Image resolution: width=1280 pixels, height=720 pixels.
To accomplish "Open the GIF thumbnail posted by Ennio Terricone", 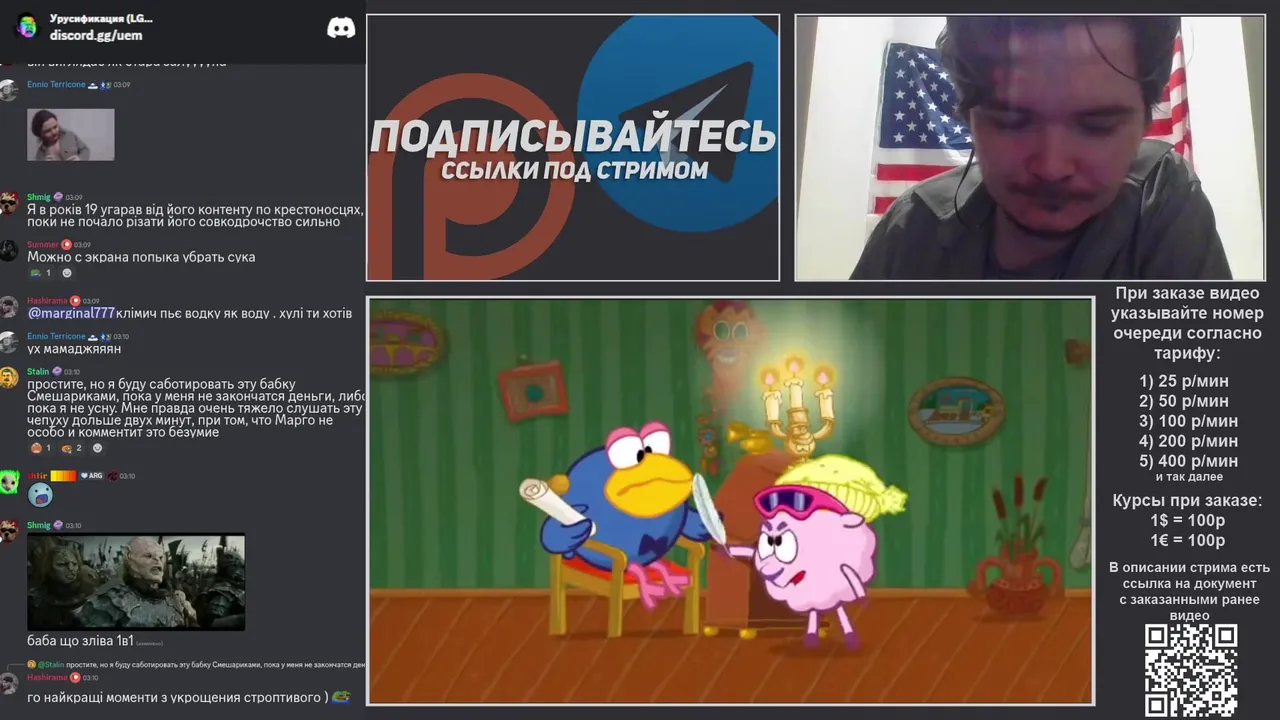I will click(70, 134).
